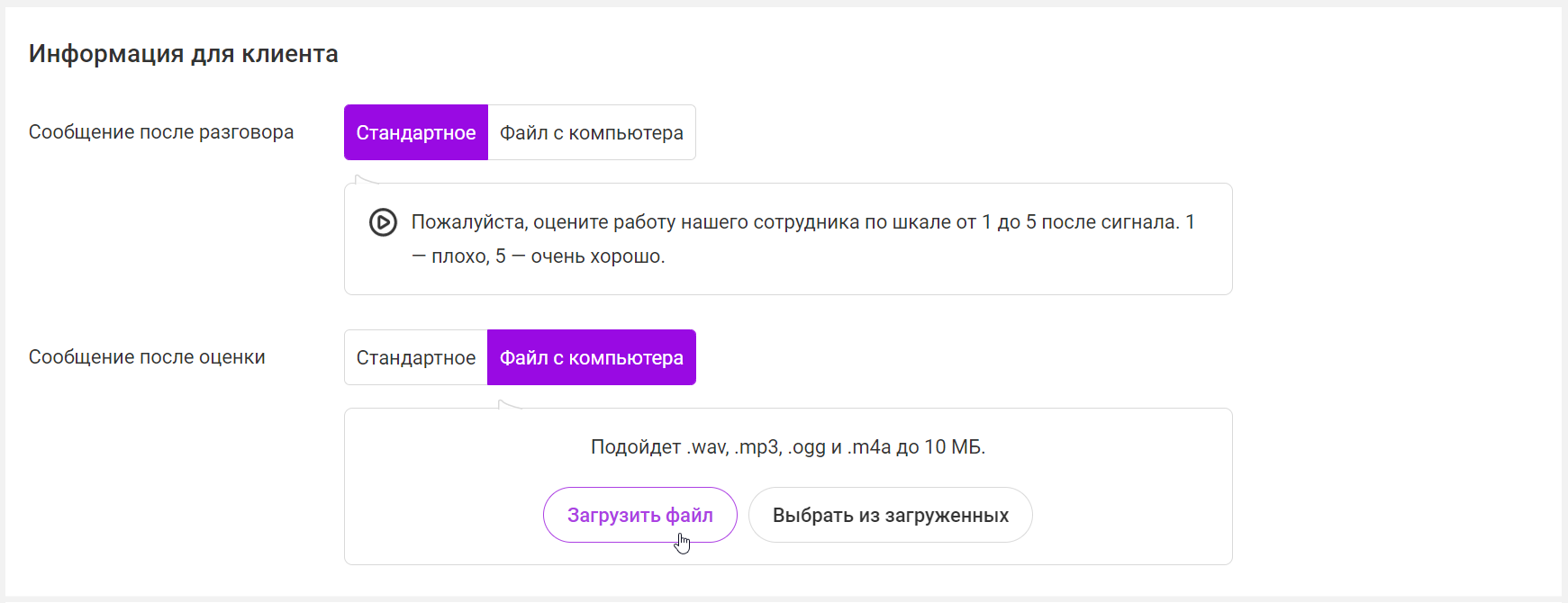Image resolution: width=1568 pixels, height=603 pixels.
Task: Open Выбрать из загруженных file list
Action: tap(890, 516)
